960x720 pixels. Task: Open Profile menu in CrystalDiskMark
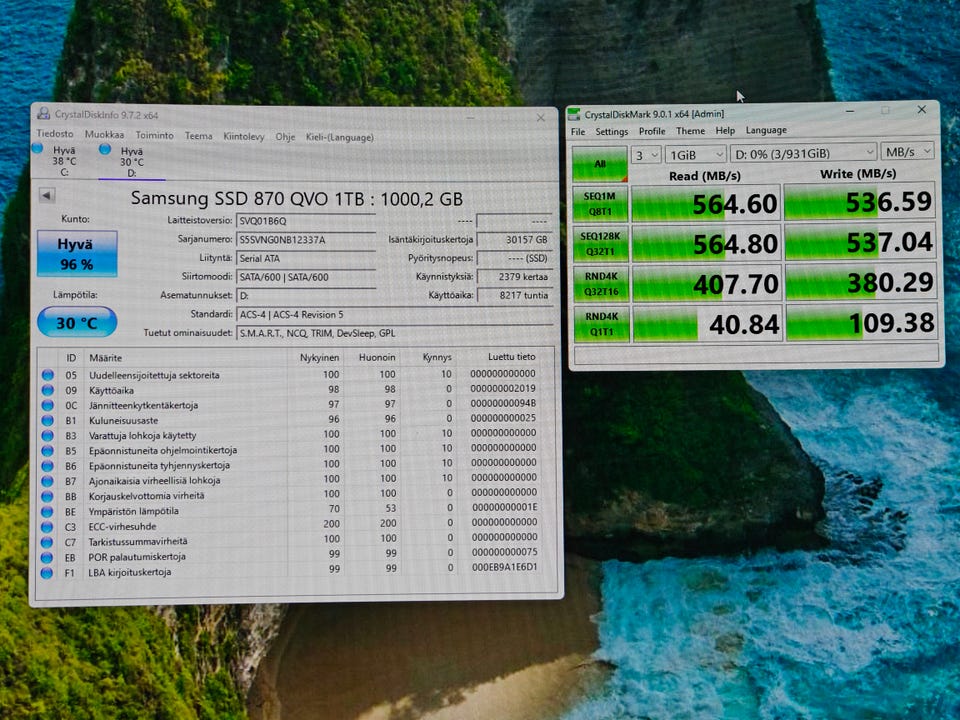pyautogui.click(x=652, y=131)
